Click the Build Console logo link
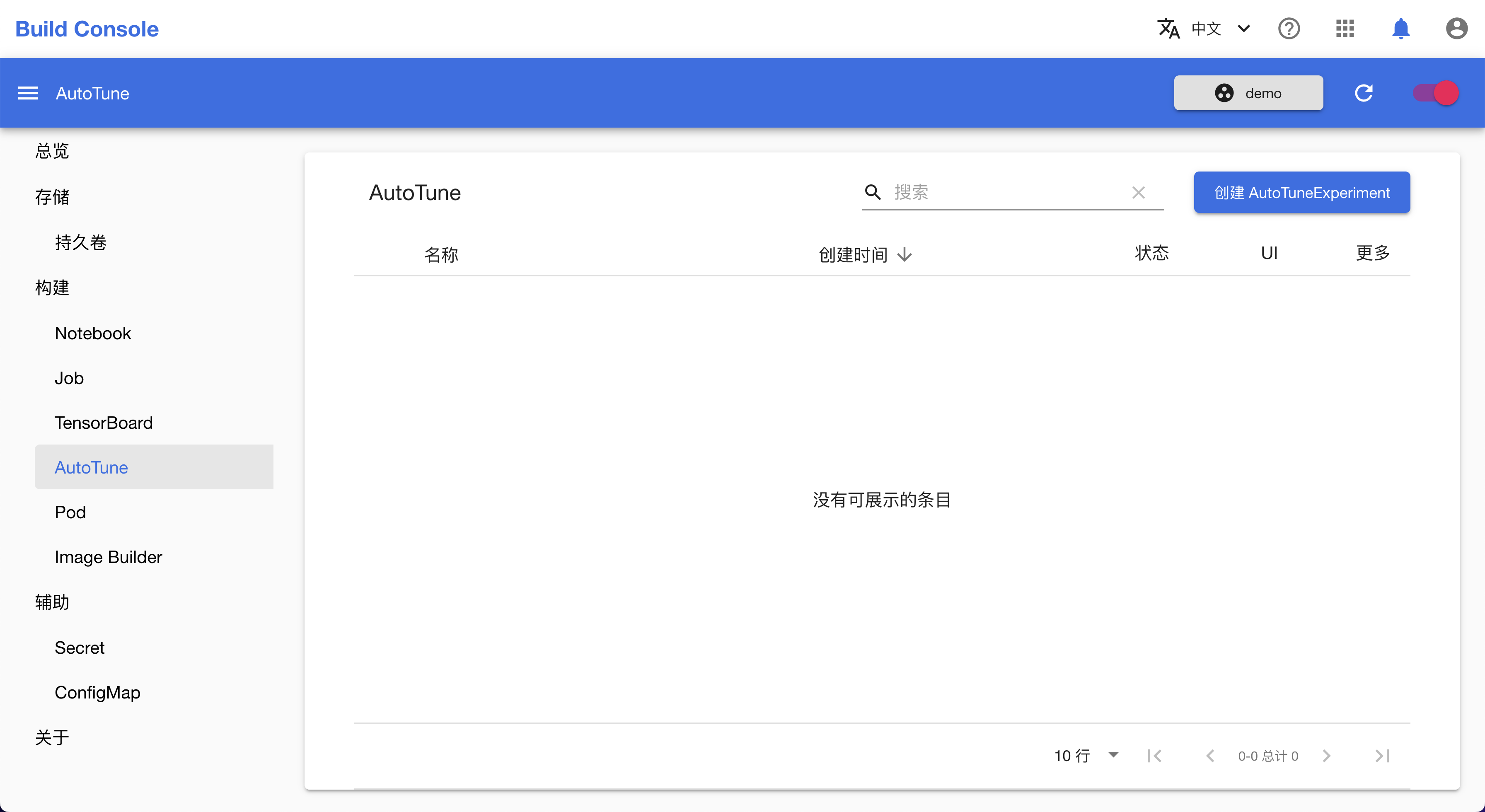Screen dimensions: 1485x812 87,29
